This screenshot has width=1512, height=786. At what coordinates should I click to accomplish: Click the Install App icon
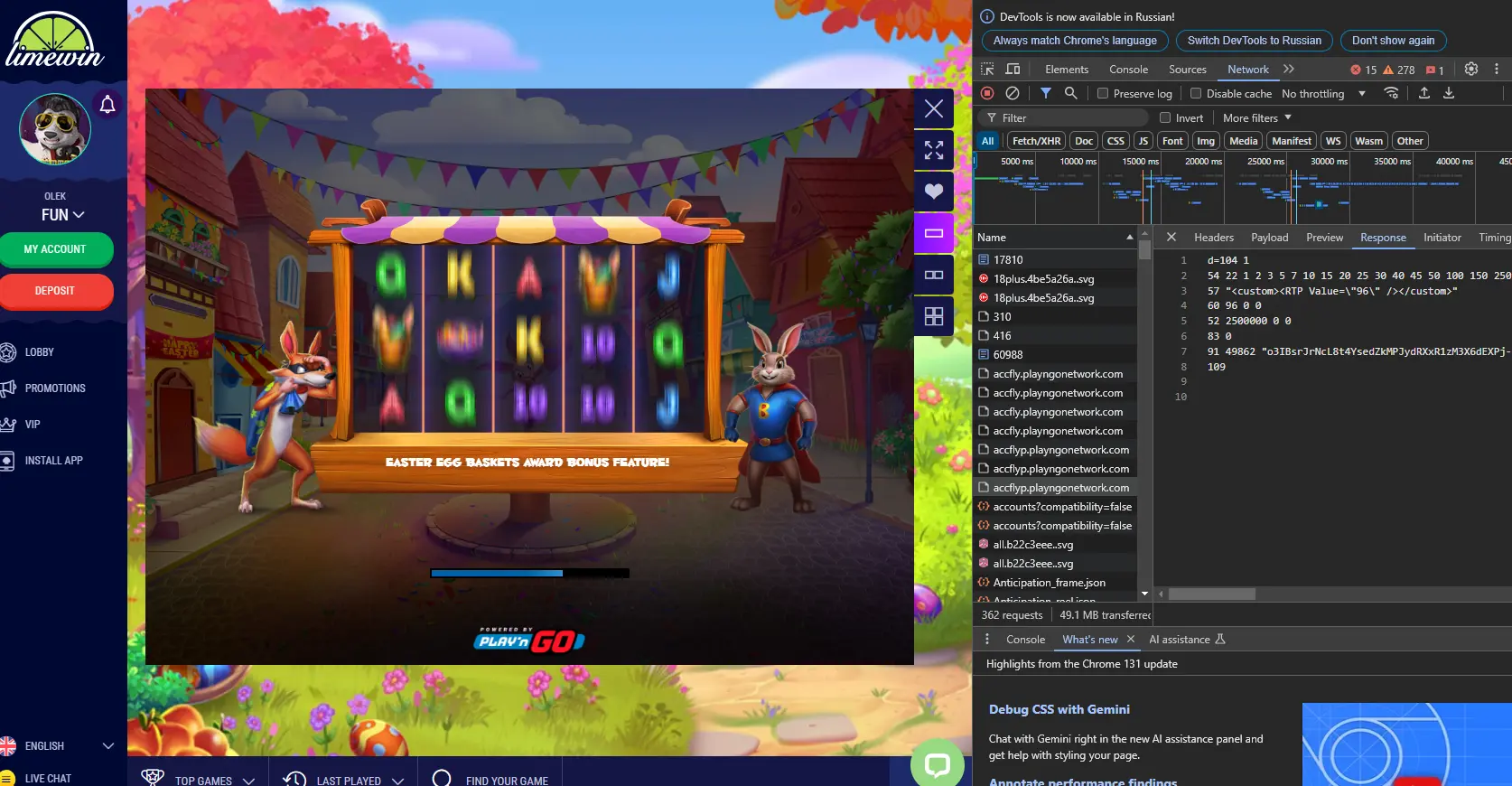pyautogui.click(x=7, y=461)
